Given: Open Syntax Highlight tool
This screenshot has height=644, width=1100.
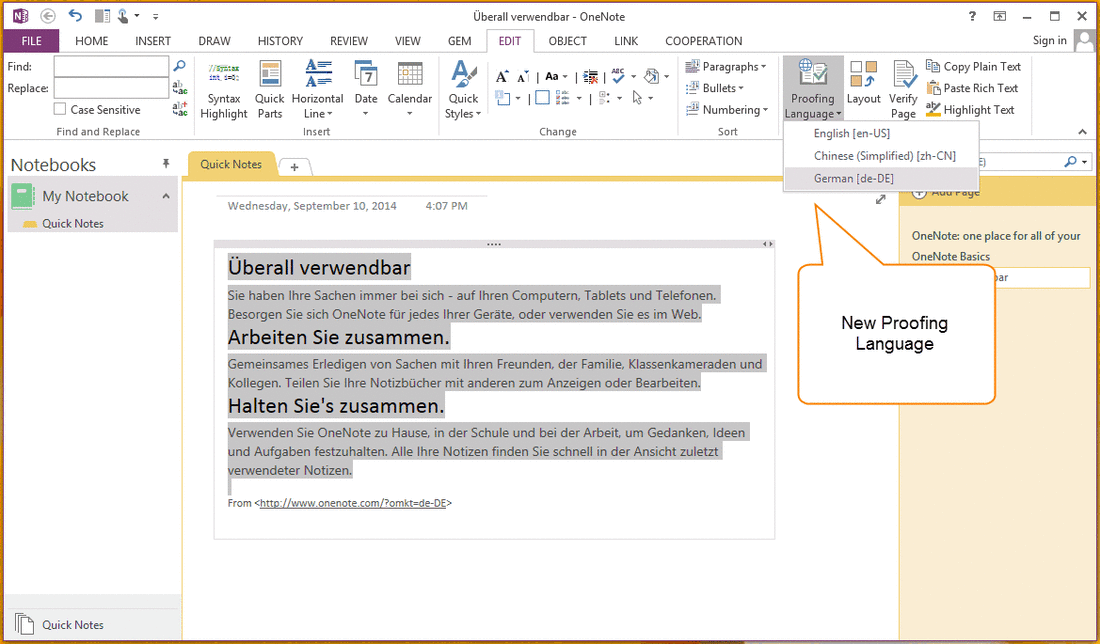Looking at the screenshot, I should click(224, 90).
